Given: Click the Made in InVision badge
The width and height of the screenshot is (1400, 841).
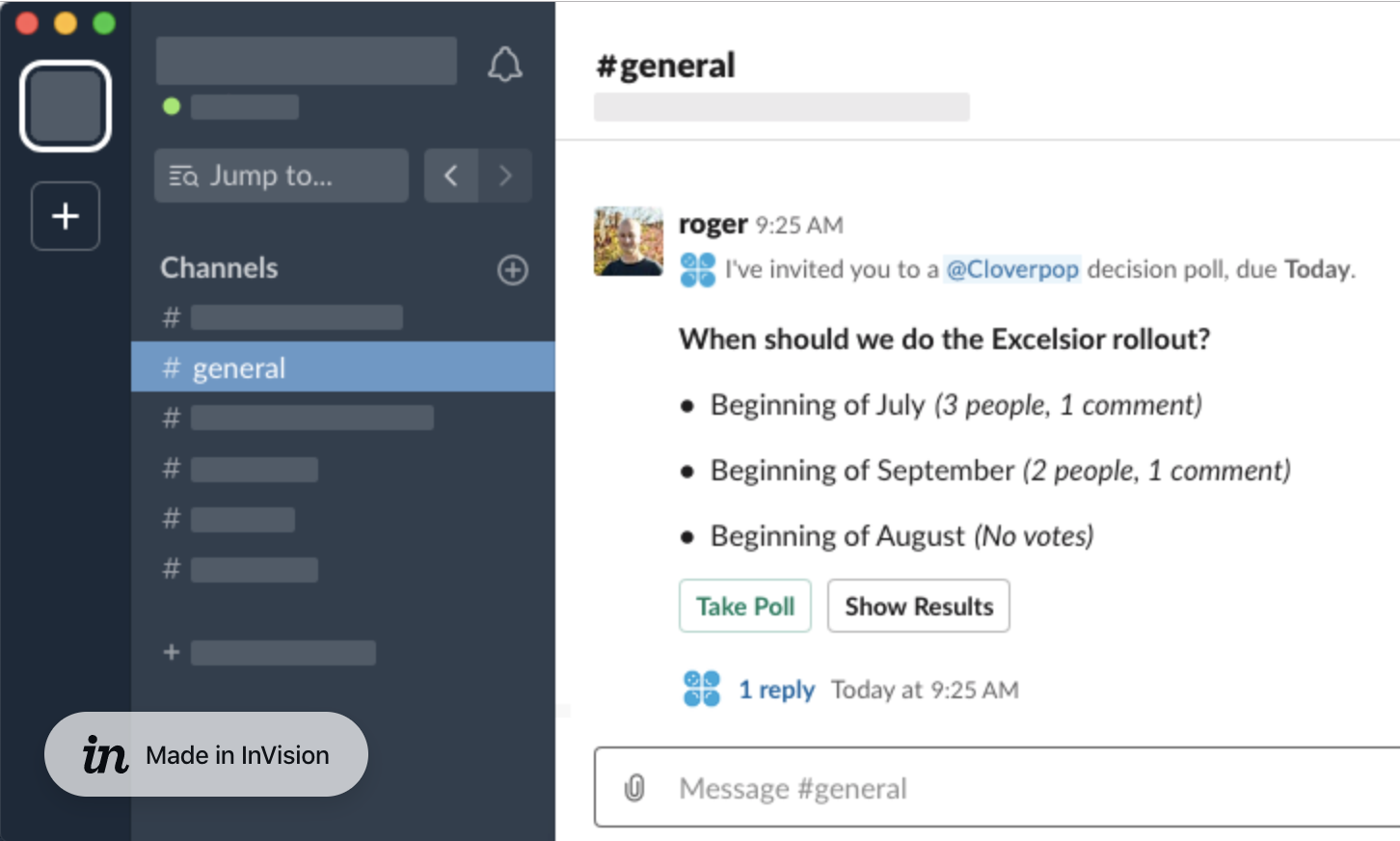Looking at the screenshot, I should (x=205, y=754).
